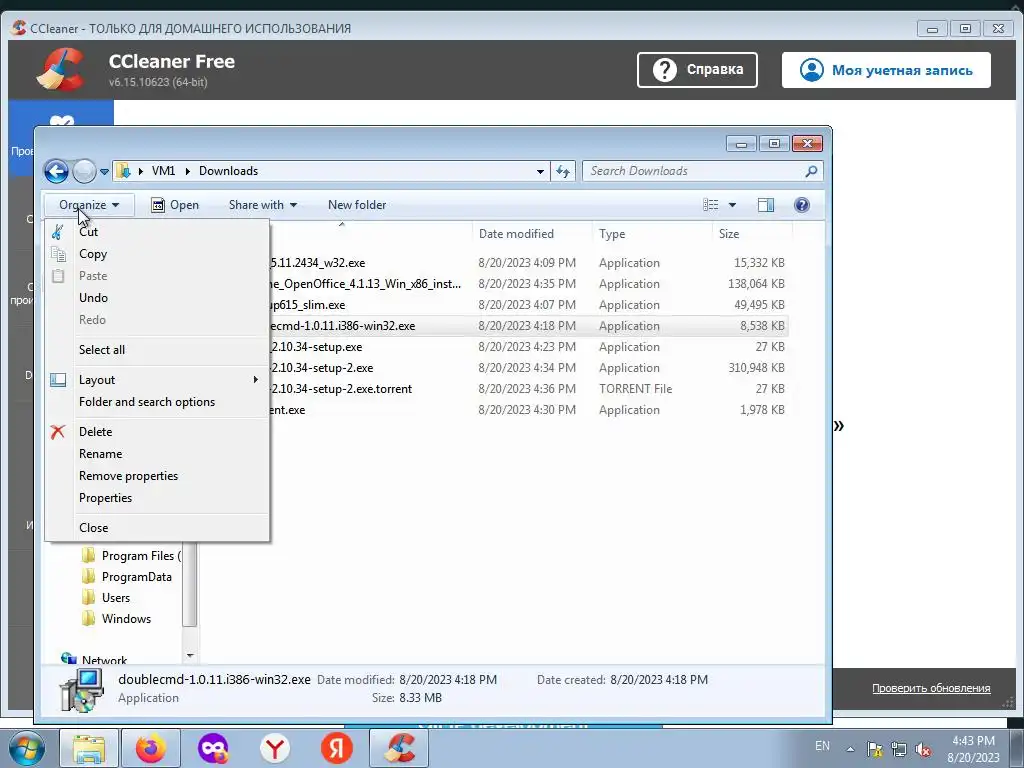Open Organize dropdown in toolbar
Image resolution: width=1024 pixels, height=768 pixels.
click(x=89, y=205)
